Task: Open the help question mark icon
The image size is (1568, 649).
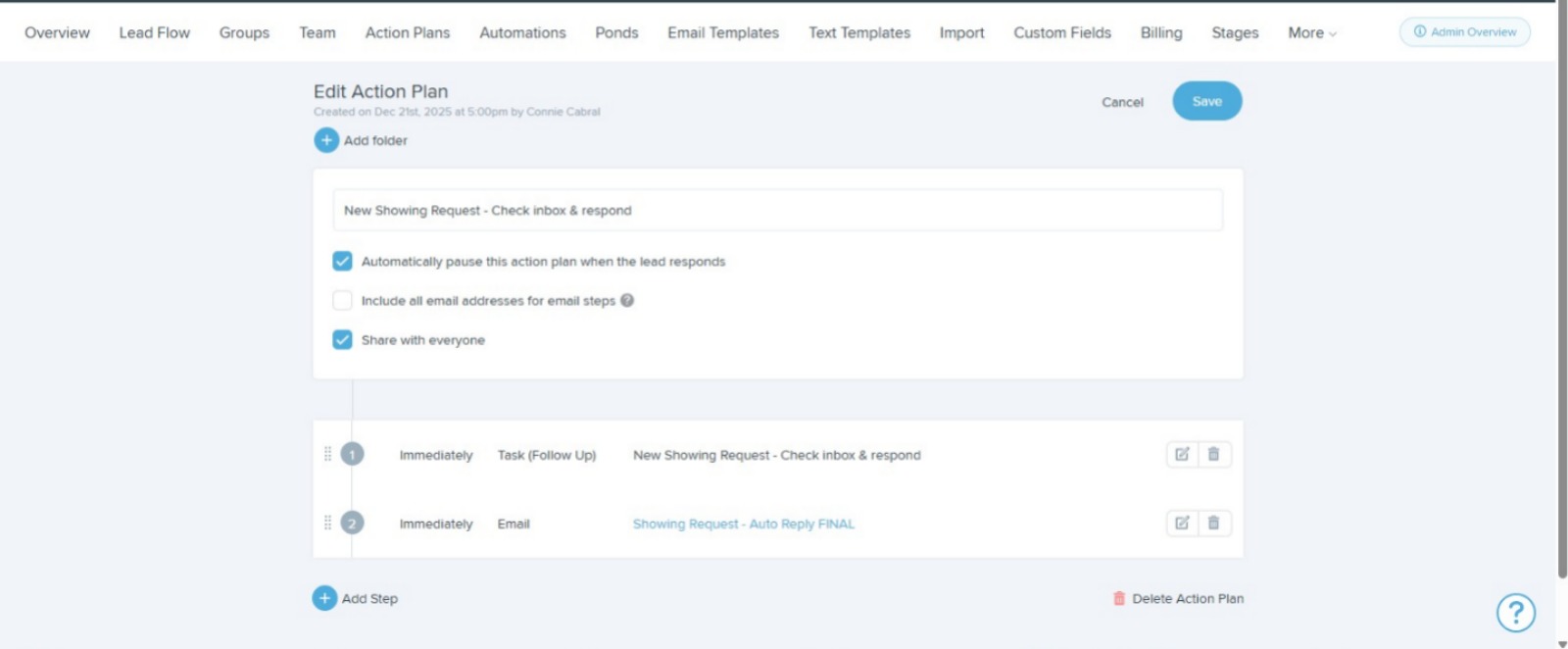Action: [1515, 613]
